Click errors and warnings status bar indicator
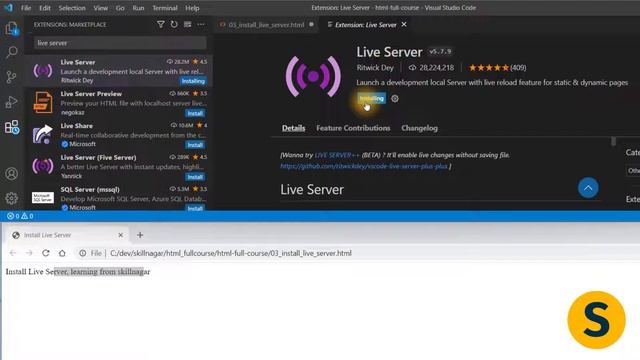The image size is (640, 360). (x=20, y=216)
